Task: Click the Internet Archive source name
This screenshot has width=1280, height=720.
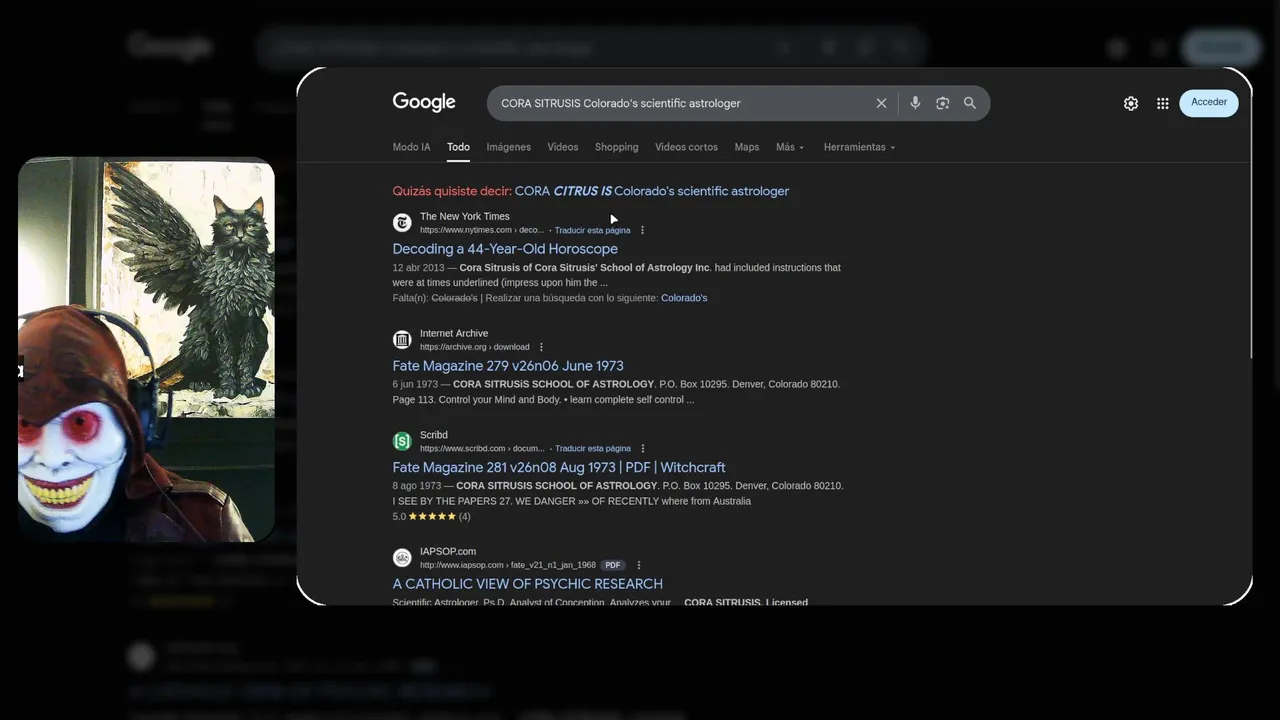Action: point(454,333)
